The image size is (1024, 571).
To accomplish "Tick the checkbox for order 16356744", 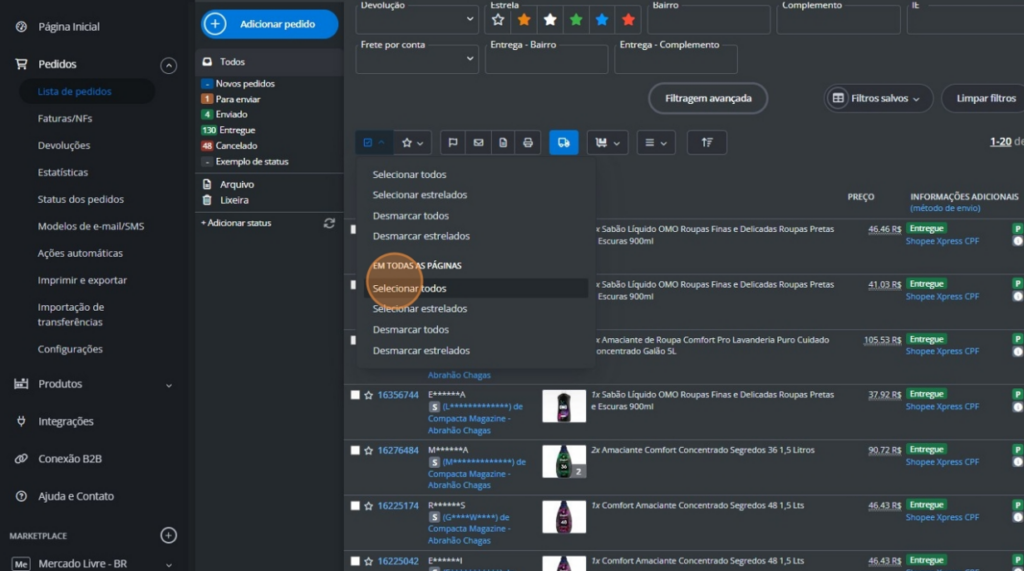I will coord(355,395).
